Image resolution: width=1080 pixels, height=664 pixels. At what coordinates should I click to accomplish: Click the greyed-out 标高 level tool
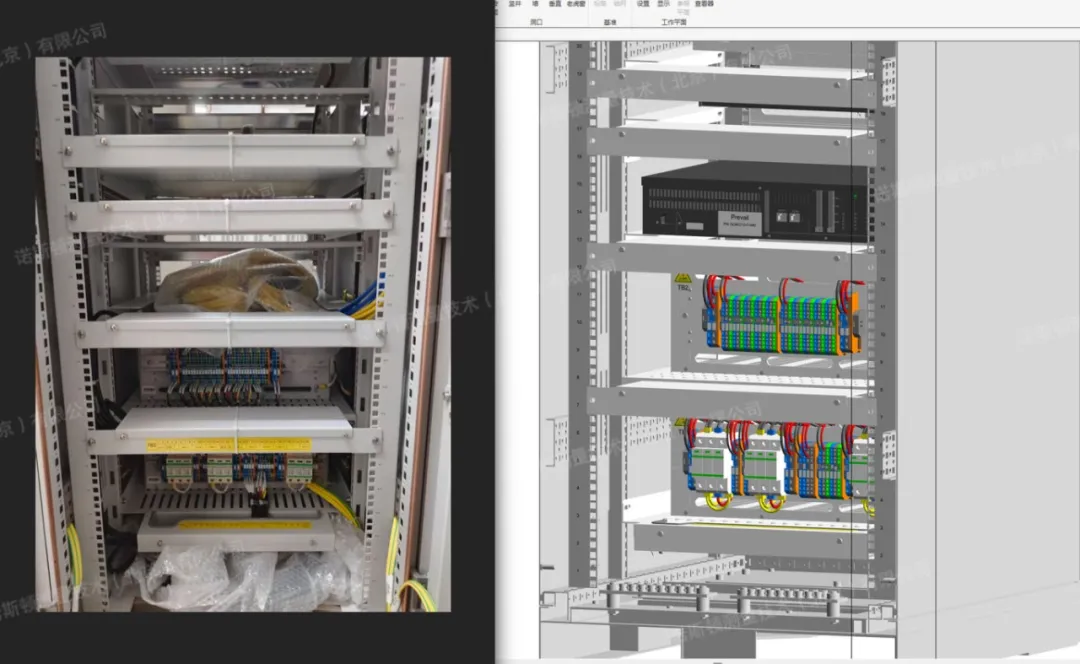600,4
